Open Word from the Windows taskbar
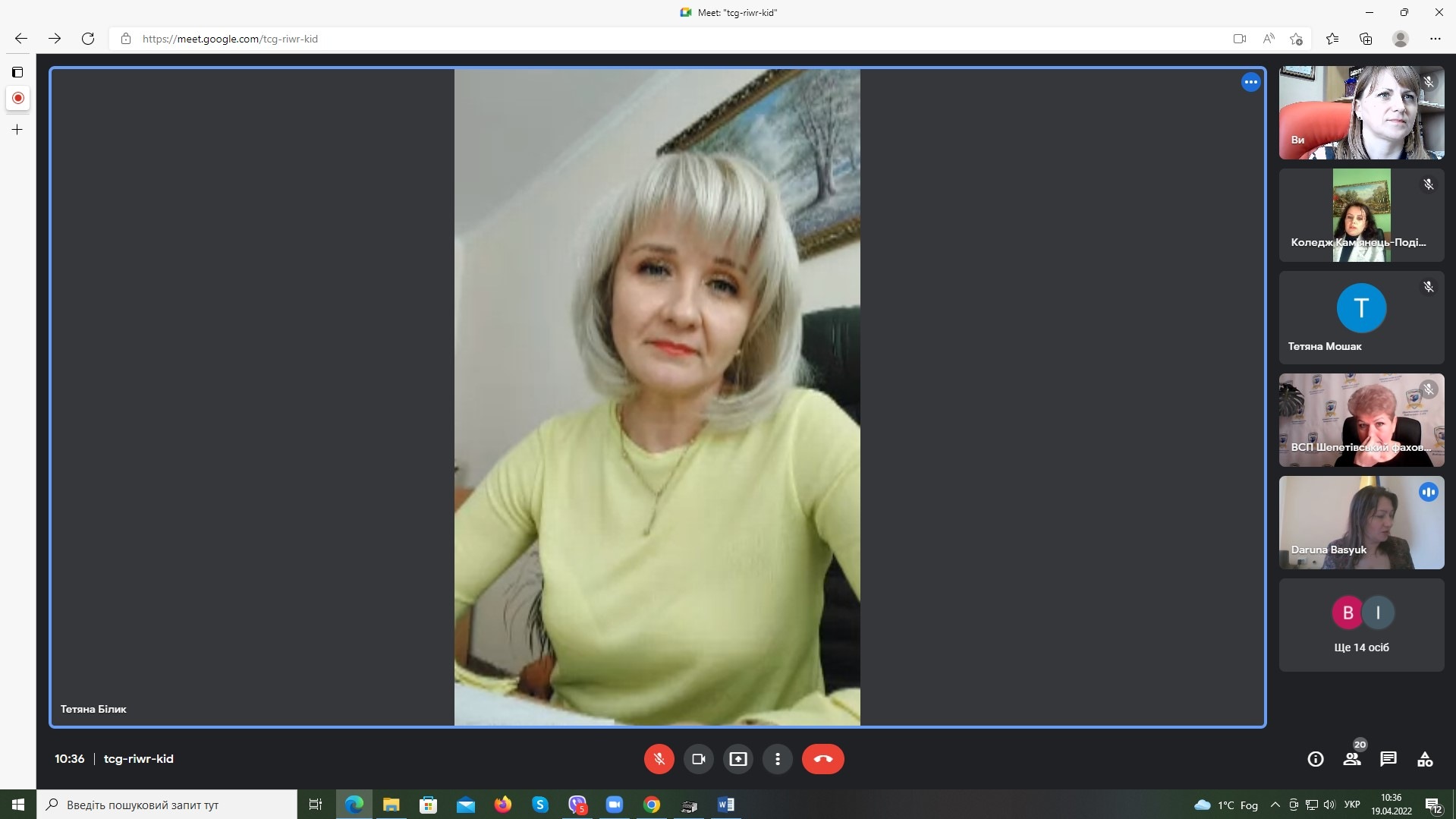This screenshot has width=1456, height=819. click(725, 805)
